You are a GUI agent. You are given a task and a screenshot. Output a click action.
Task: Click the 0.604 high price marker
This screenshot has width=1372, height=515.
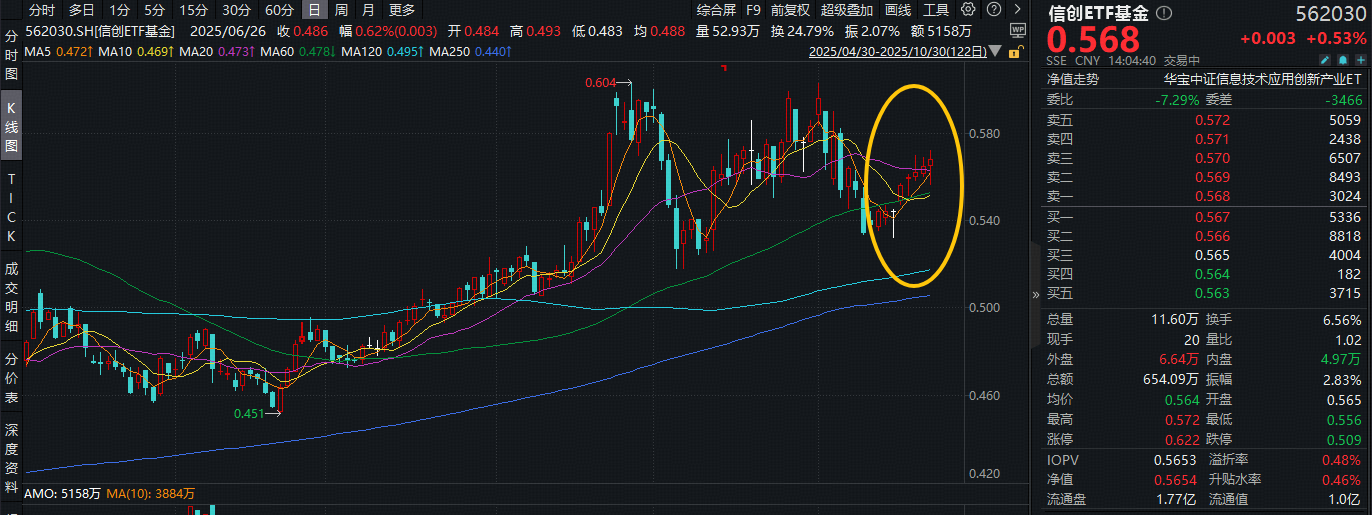[599, 84]
